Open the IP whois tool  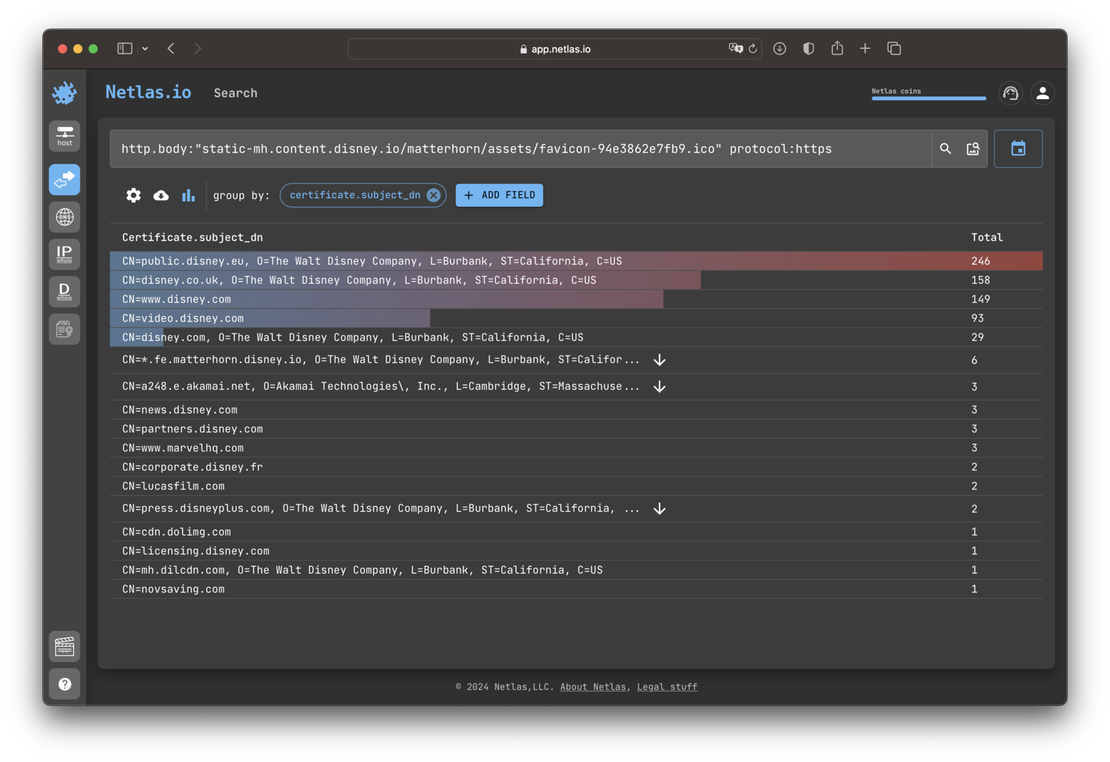click(64, 253)
